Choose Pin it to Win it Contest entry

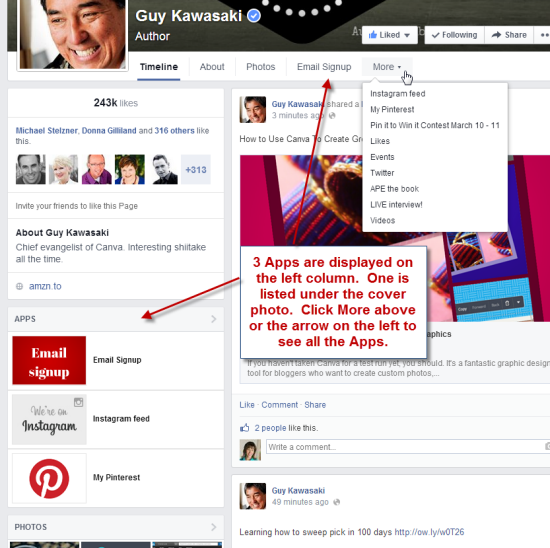(435, 125)
